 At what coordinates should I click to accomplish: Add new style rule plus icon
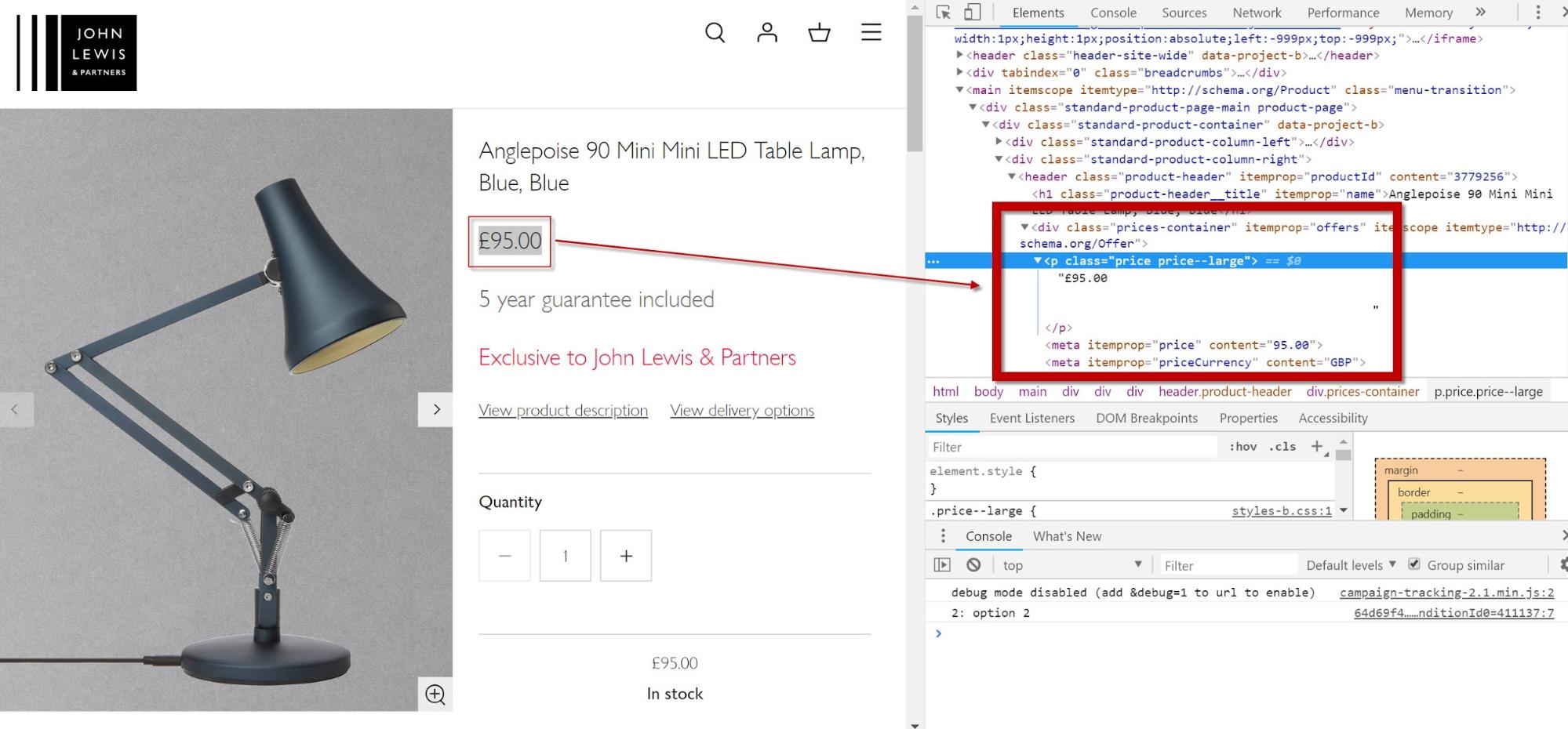pyautogui.click(x=1317, y=446)
